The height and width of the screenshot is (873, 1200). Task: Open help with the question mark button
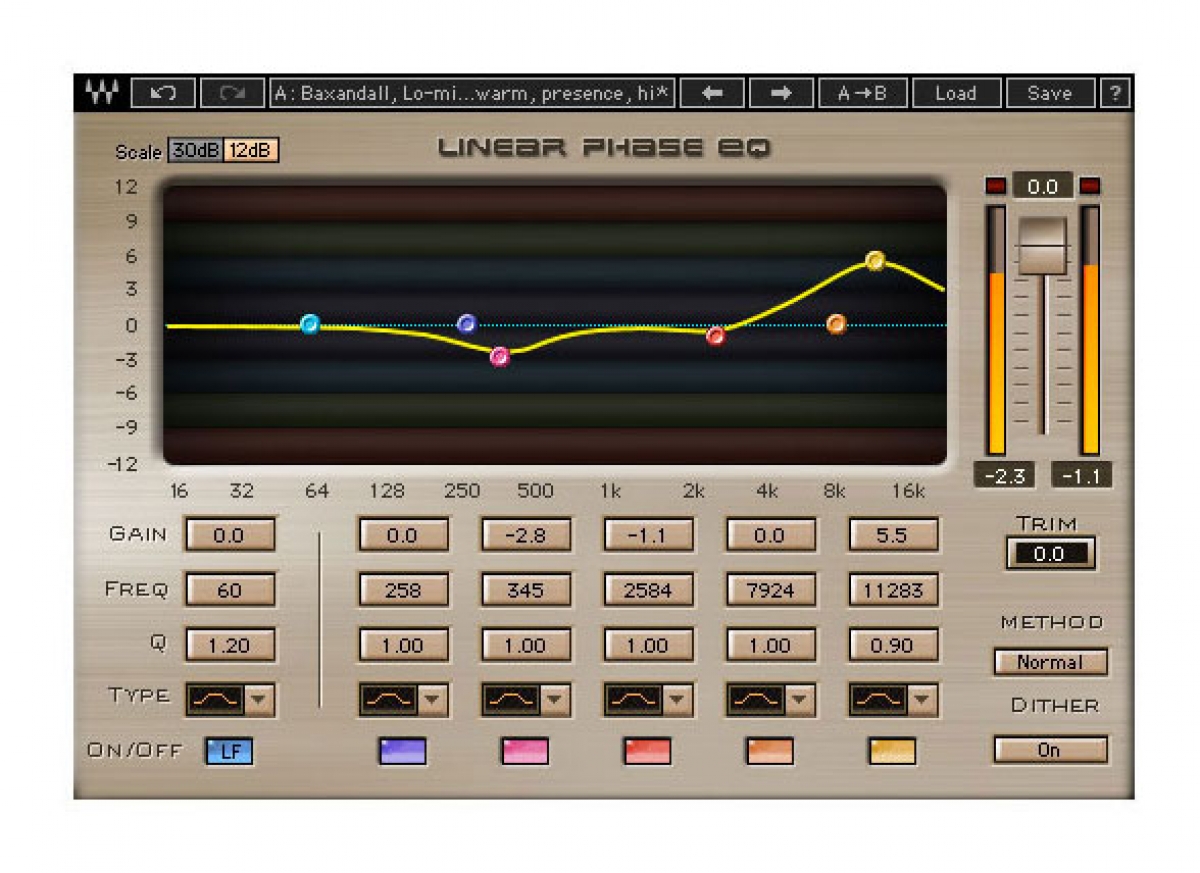(1114, 93)
